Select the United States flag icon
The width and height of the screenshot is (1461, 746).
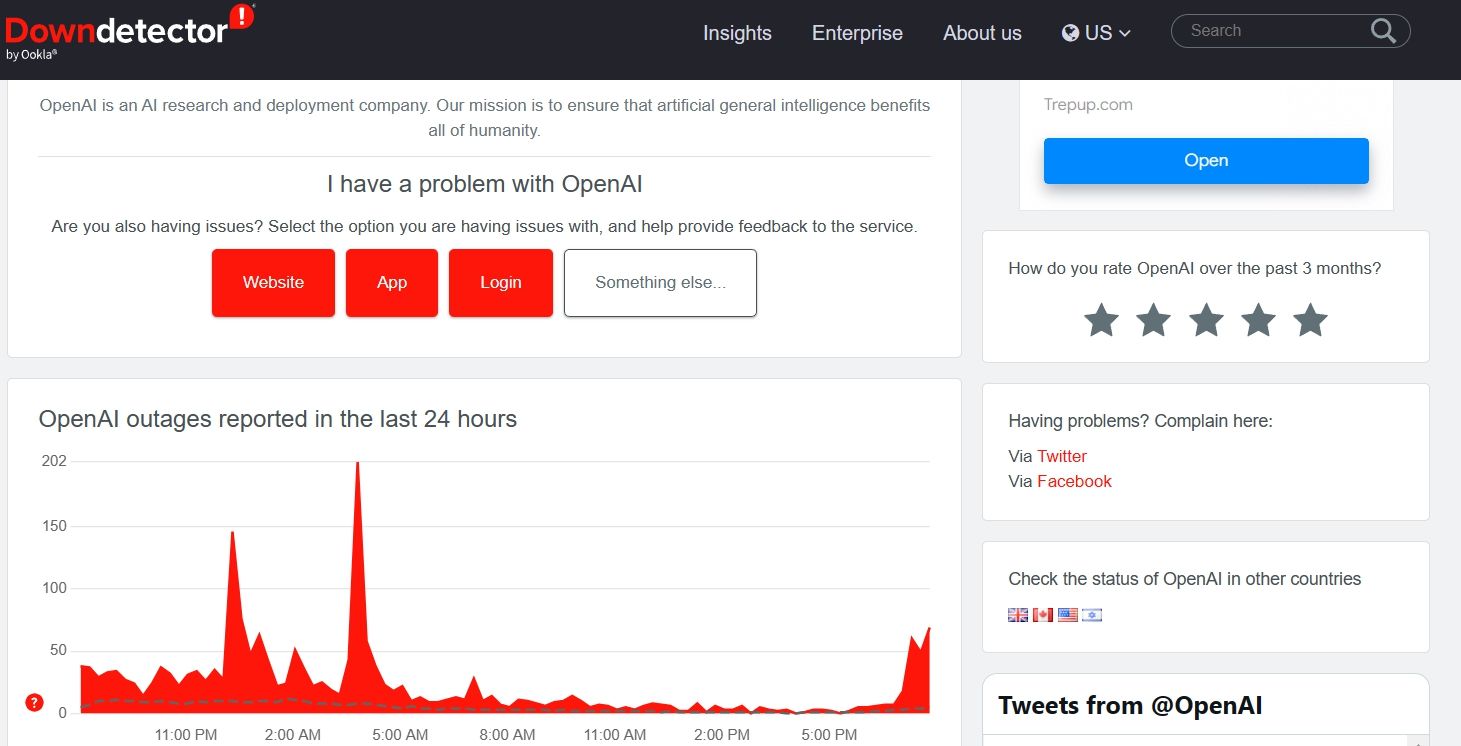coord(1067,615)
